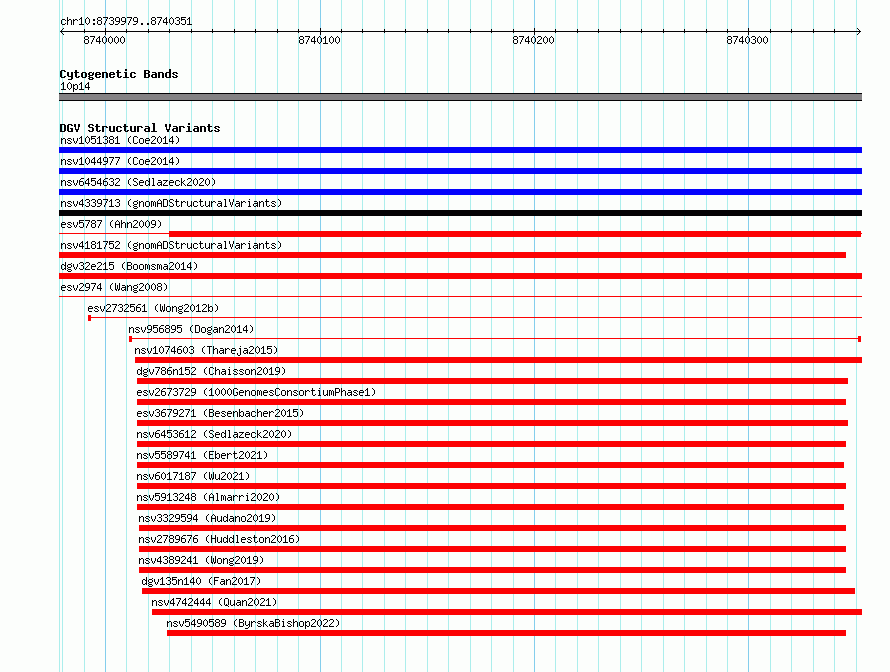Open dgv135n140 (Fan2017) label
Viewport: 890px width, 672px height.
click(x=201, y=581)
